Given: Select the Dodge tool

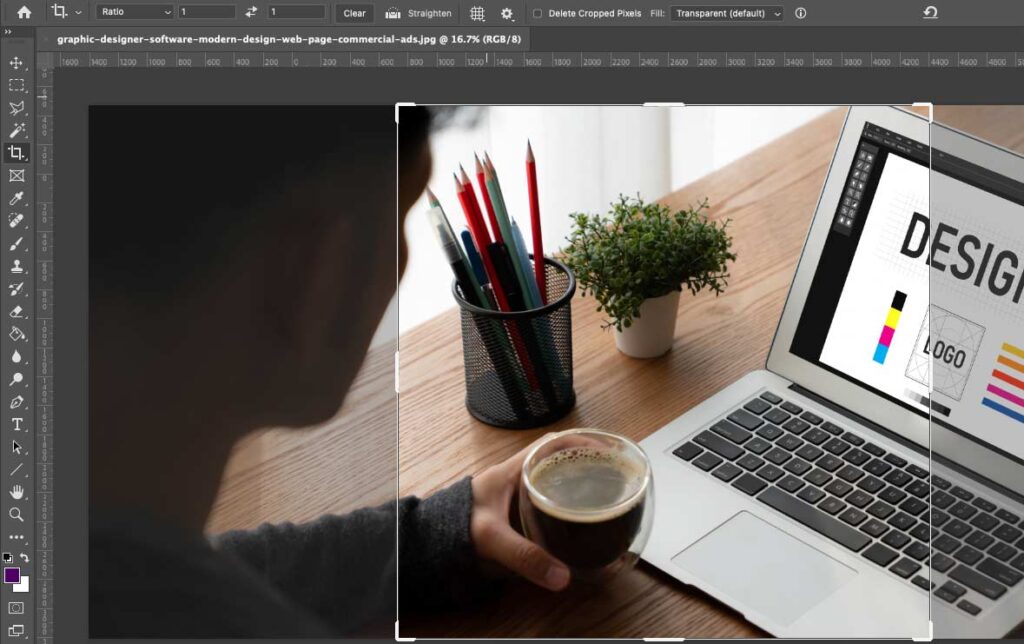Looking at the screenshot, I should 16,379.
